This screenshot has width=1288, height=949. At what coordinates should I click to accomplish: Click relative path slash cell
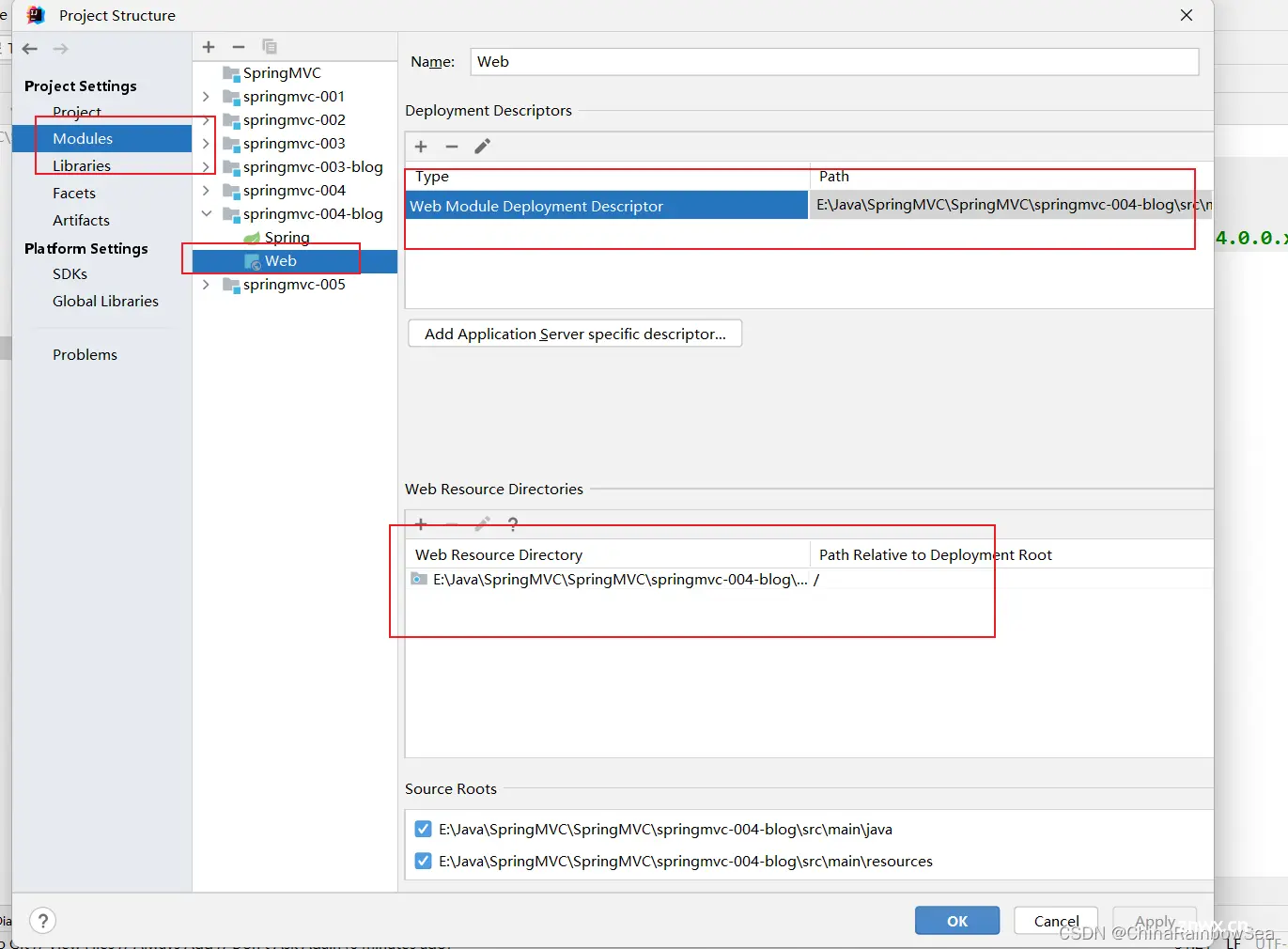point(816,580)
